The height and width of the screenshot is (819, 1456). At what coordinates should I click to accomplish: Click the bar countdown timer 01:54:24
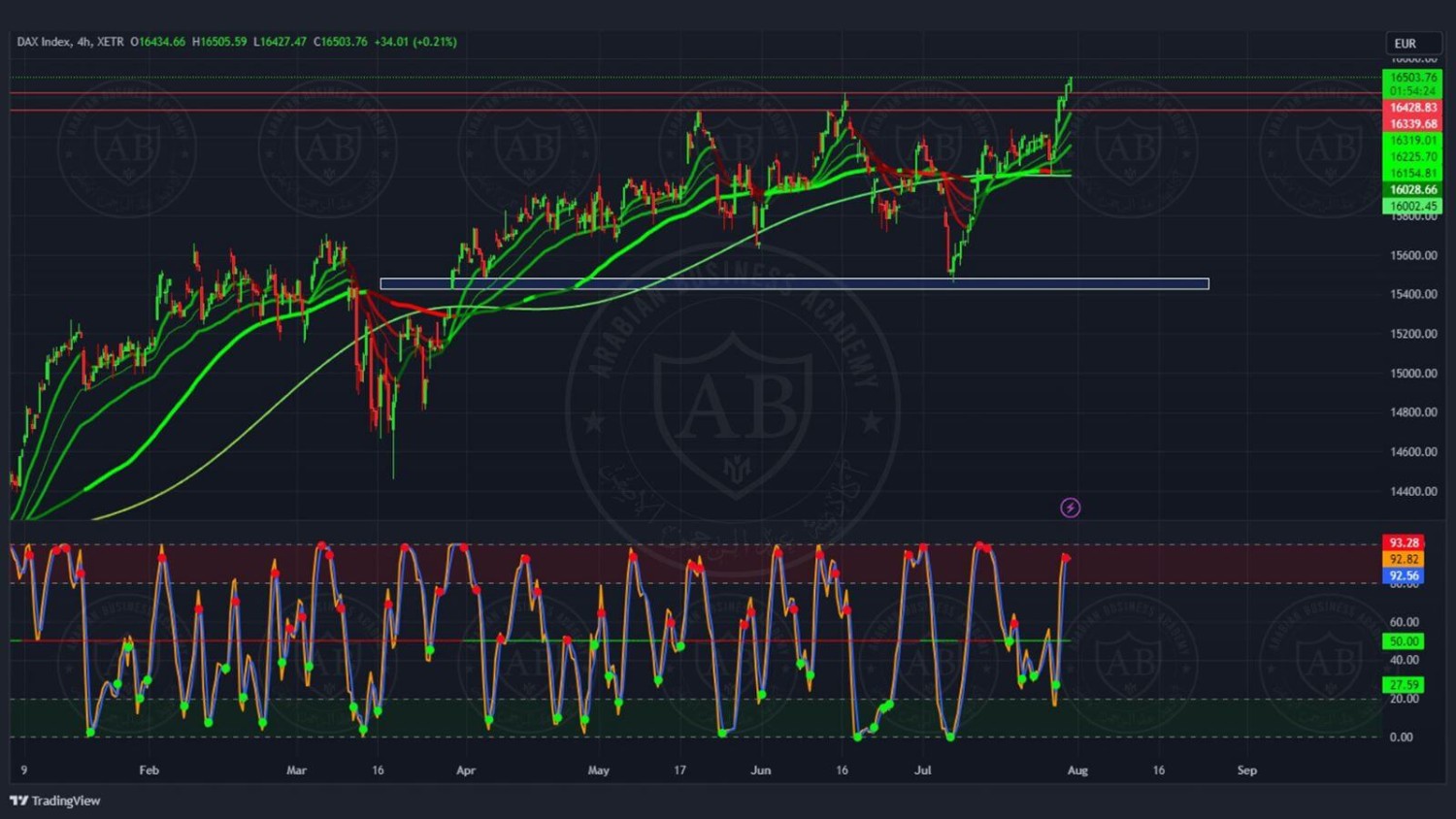click(x=1412, y=91)
